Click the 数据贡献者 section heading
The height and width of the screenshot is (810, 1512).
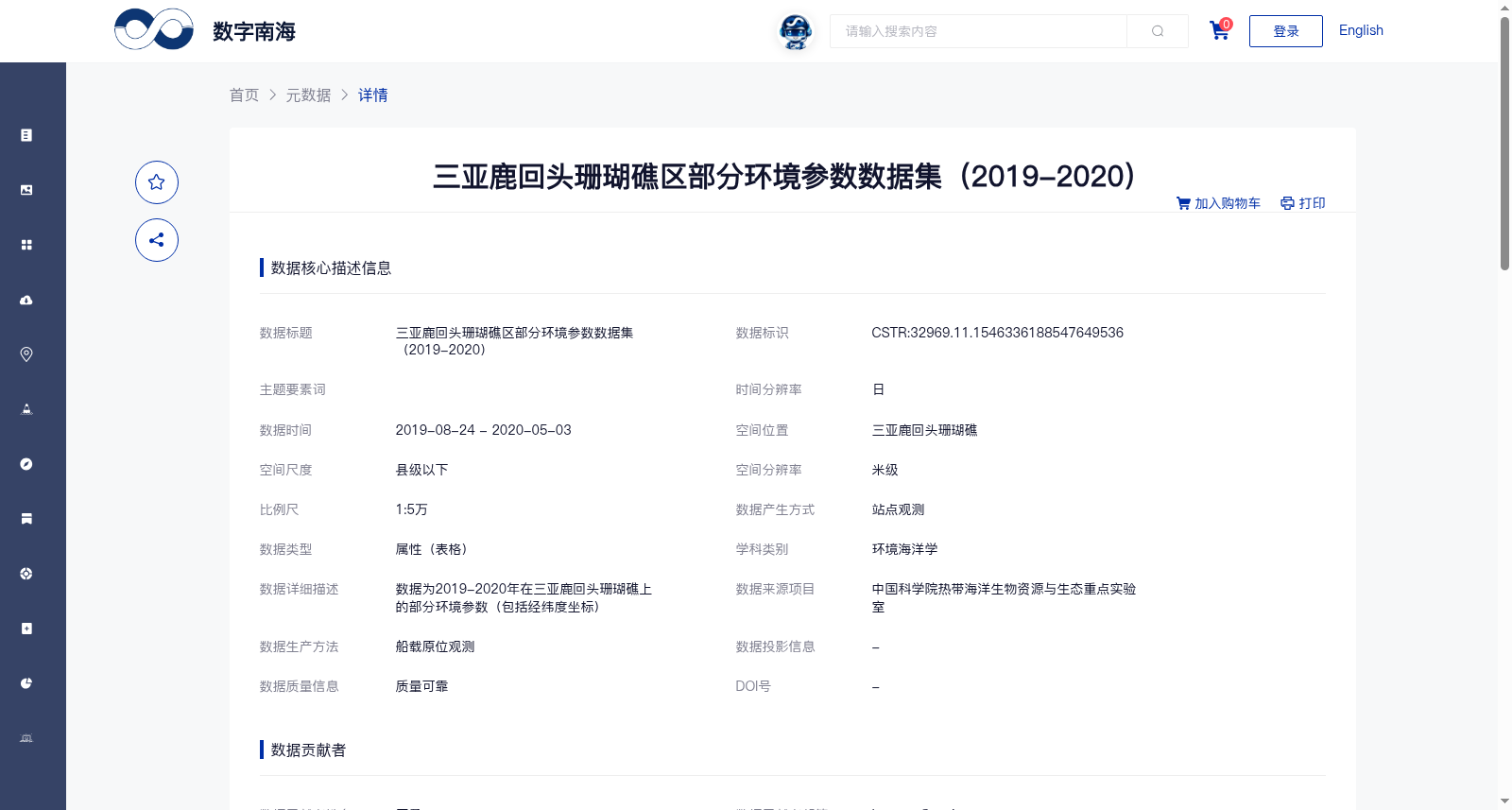[308, 750]
